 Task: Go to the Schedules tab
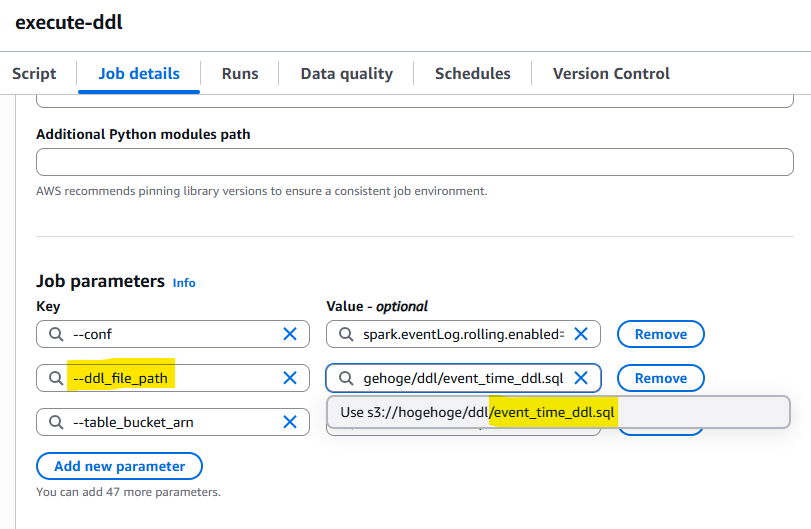pos(473,73)
